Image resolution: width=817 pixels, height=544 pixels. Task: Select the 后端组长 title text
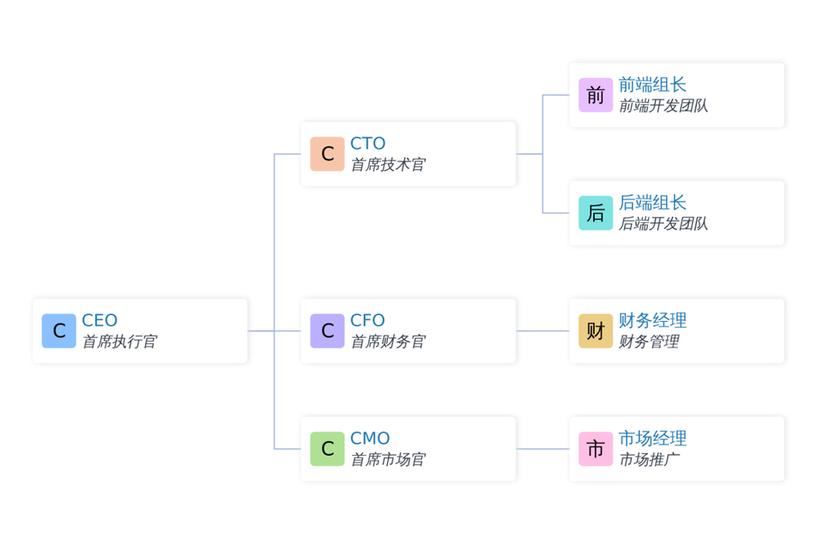click(652, 202)
